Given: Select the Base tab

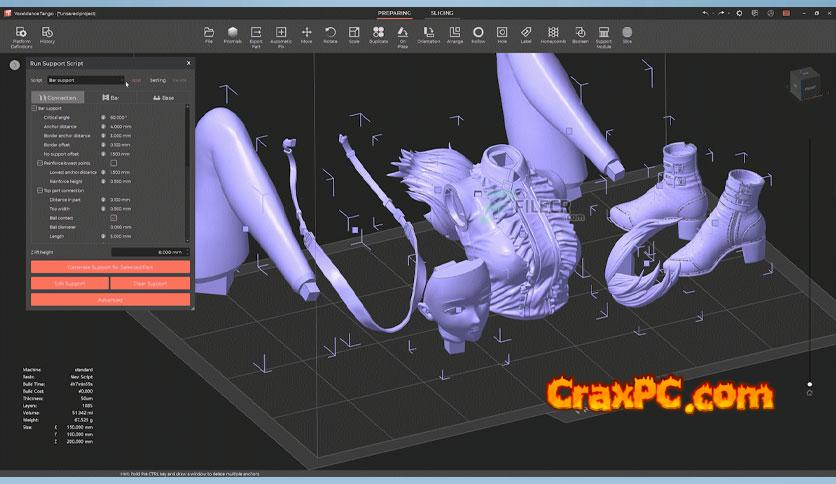Looking at the screenshot, I should click(x=163, y=98).
